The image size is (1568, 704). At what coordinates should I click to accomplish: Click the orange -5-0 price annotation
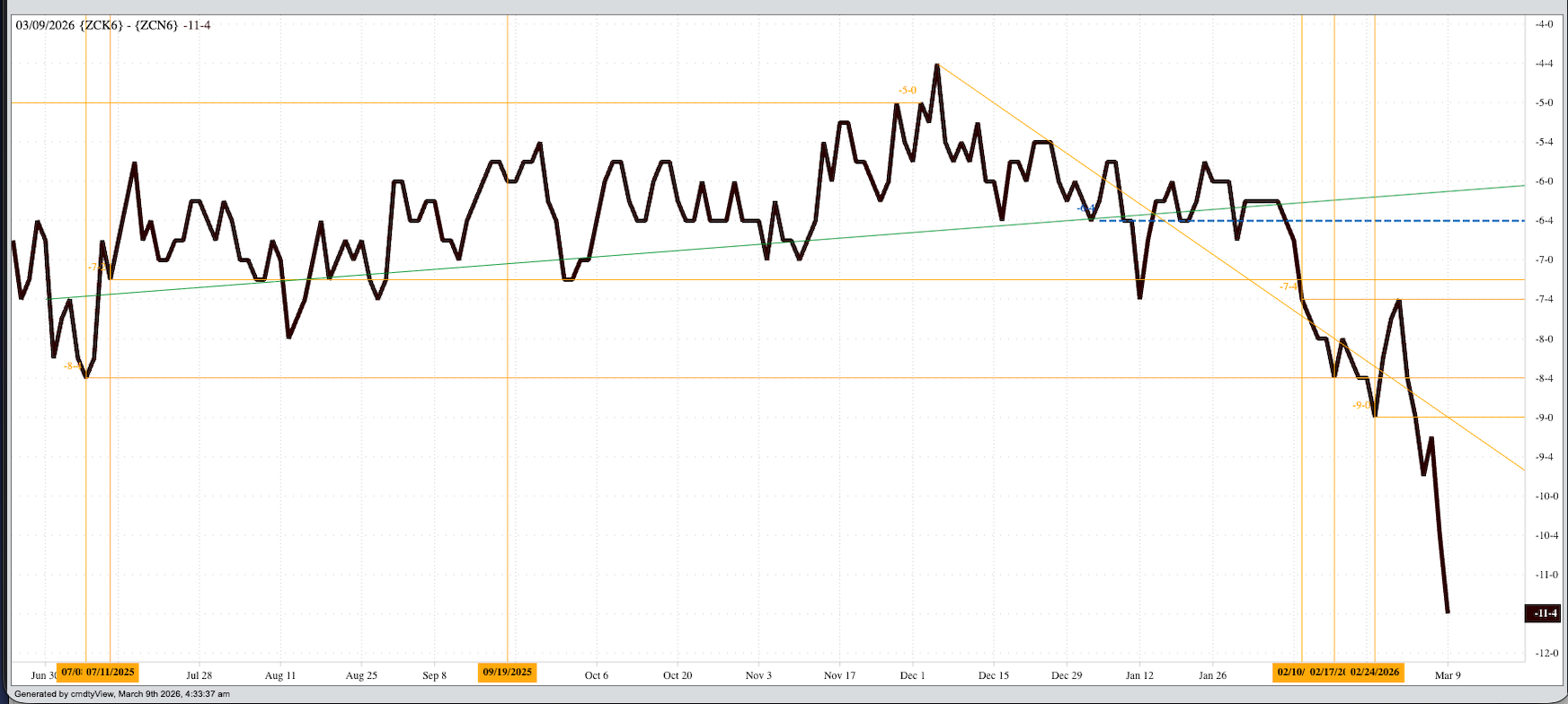(908, 91)
